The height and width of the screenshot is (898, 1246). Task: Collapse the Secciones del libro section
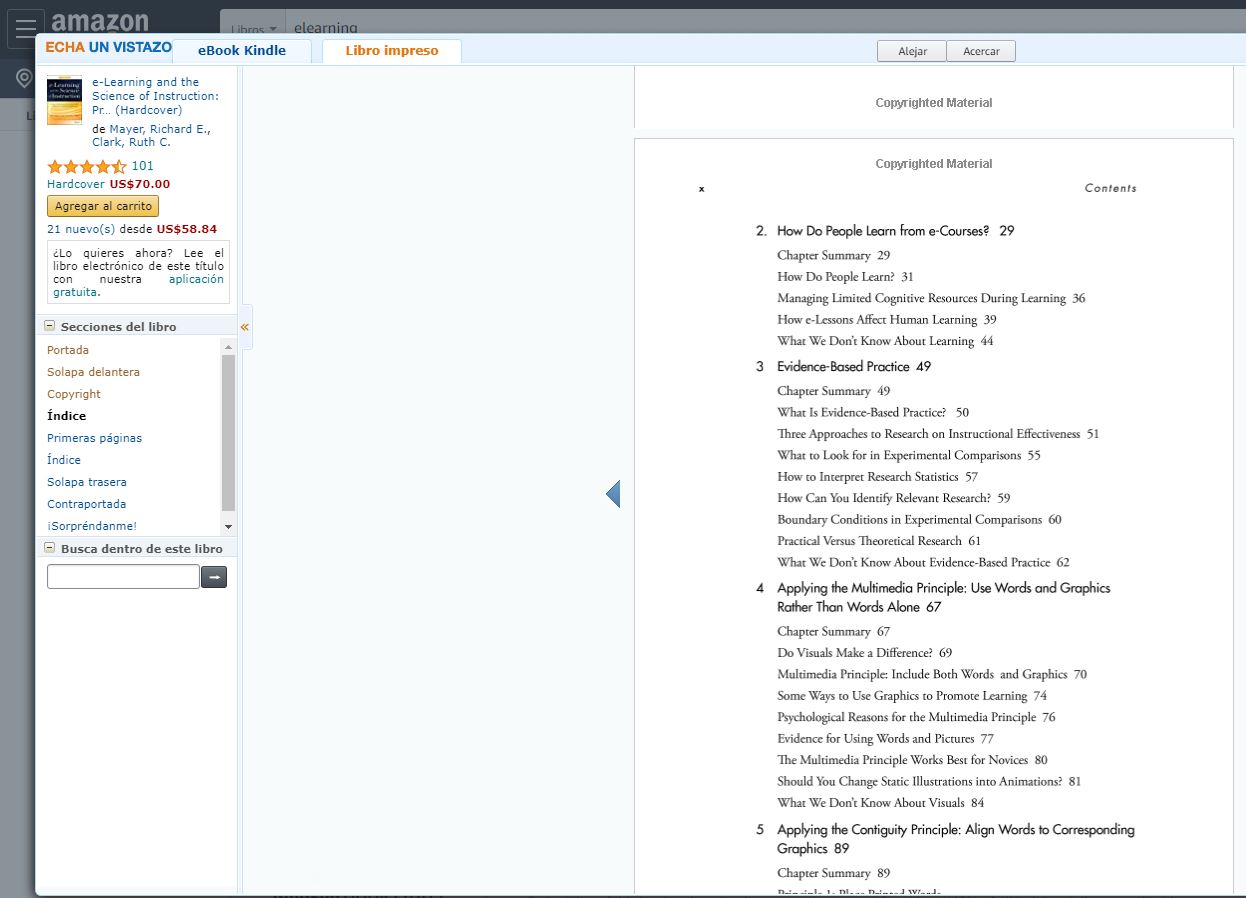50,326
